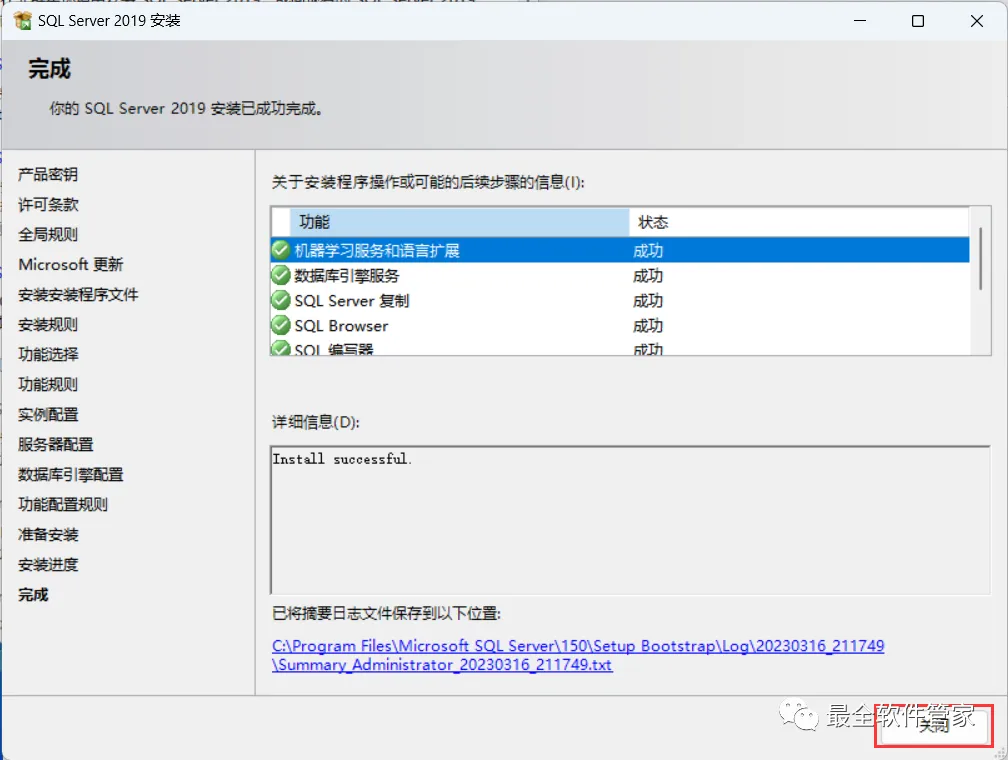This screenshot has width=1008, height=760.
Task: Click green check icon for 机器学习服务和语言扩展
Action: [281, 250]
